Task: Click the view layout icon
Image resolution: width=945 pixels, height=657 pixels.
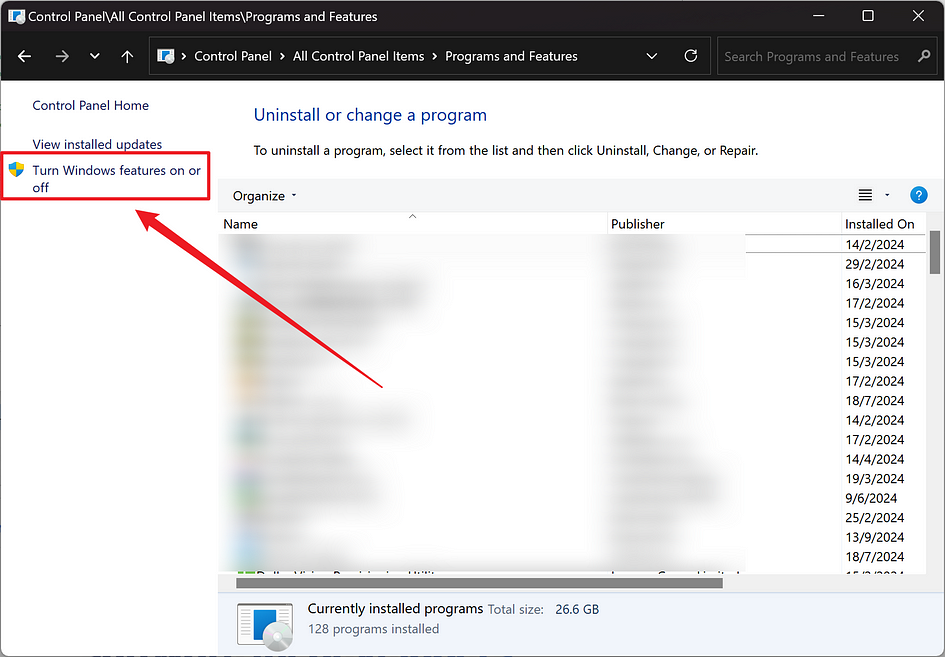Action: [x=865, y=195]
